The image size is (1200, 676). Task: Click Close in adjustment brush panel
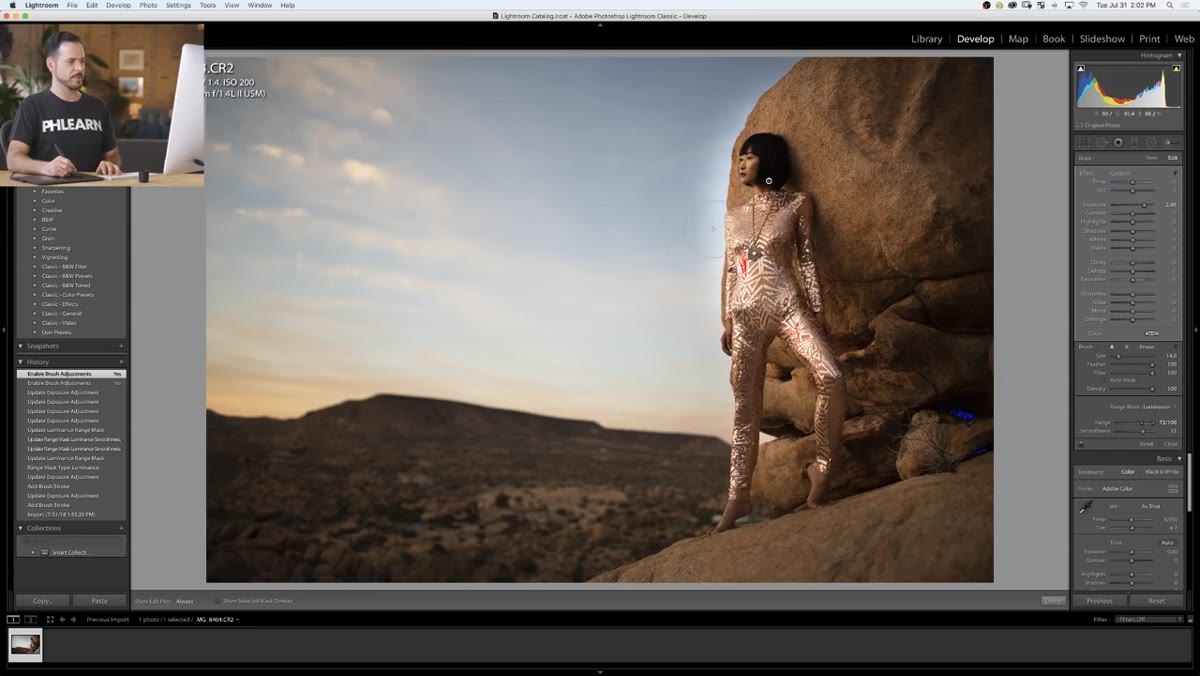coord(1171,444)
